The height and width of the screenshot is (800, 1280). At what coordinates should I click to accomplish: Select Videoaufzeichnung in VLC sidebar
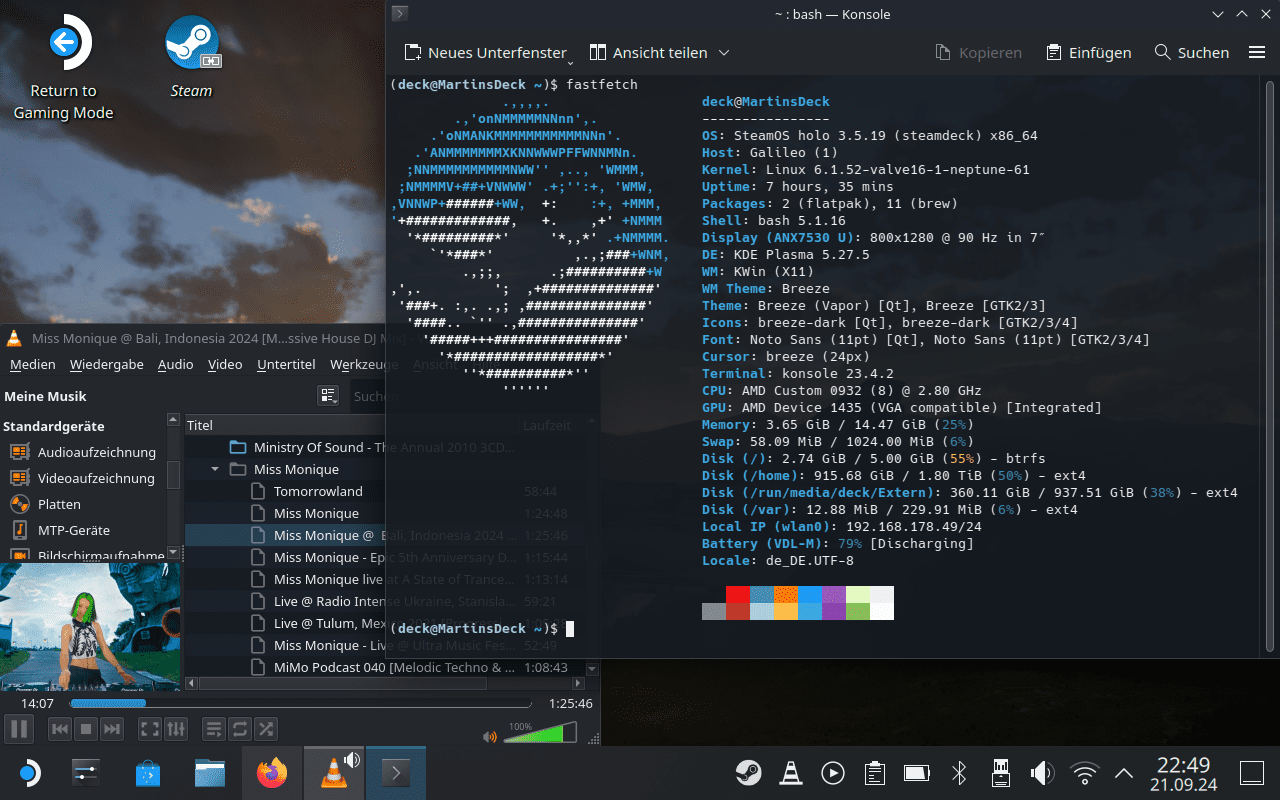pyautogui.click(x=85, y=478)
